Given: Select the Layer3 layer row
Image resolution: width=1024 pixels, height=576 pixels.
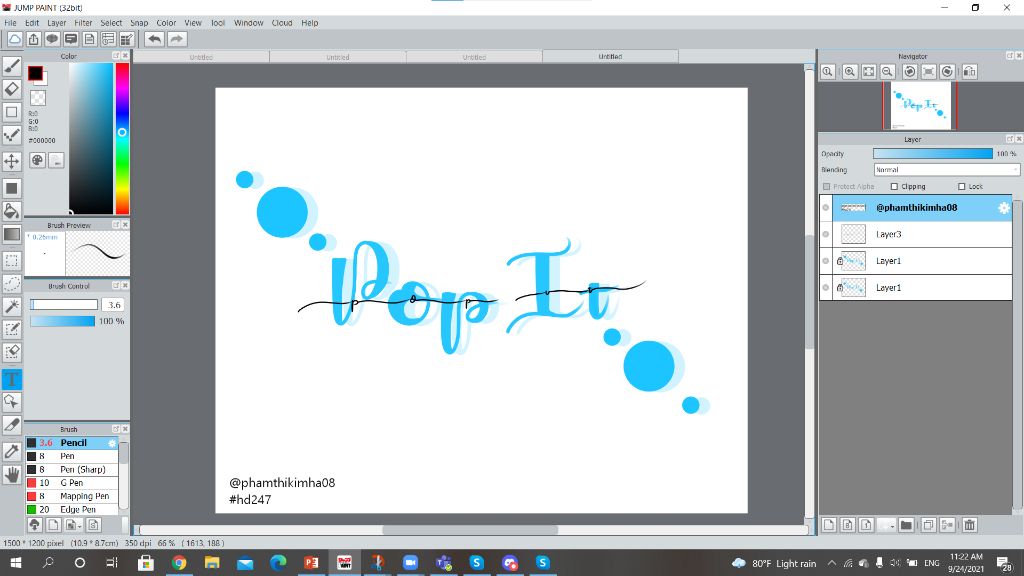Looking at the screenshot, I should tap(916, 234).
